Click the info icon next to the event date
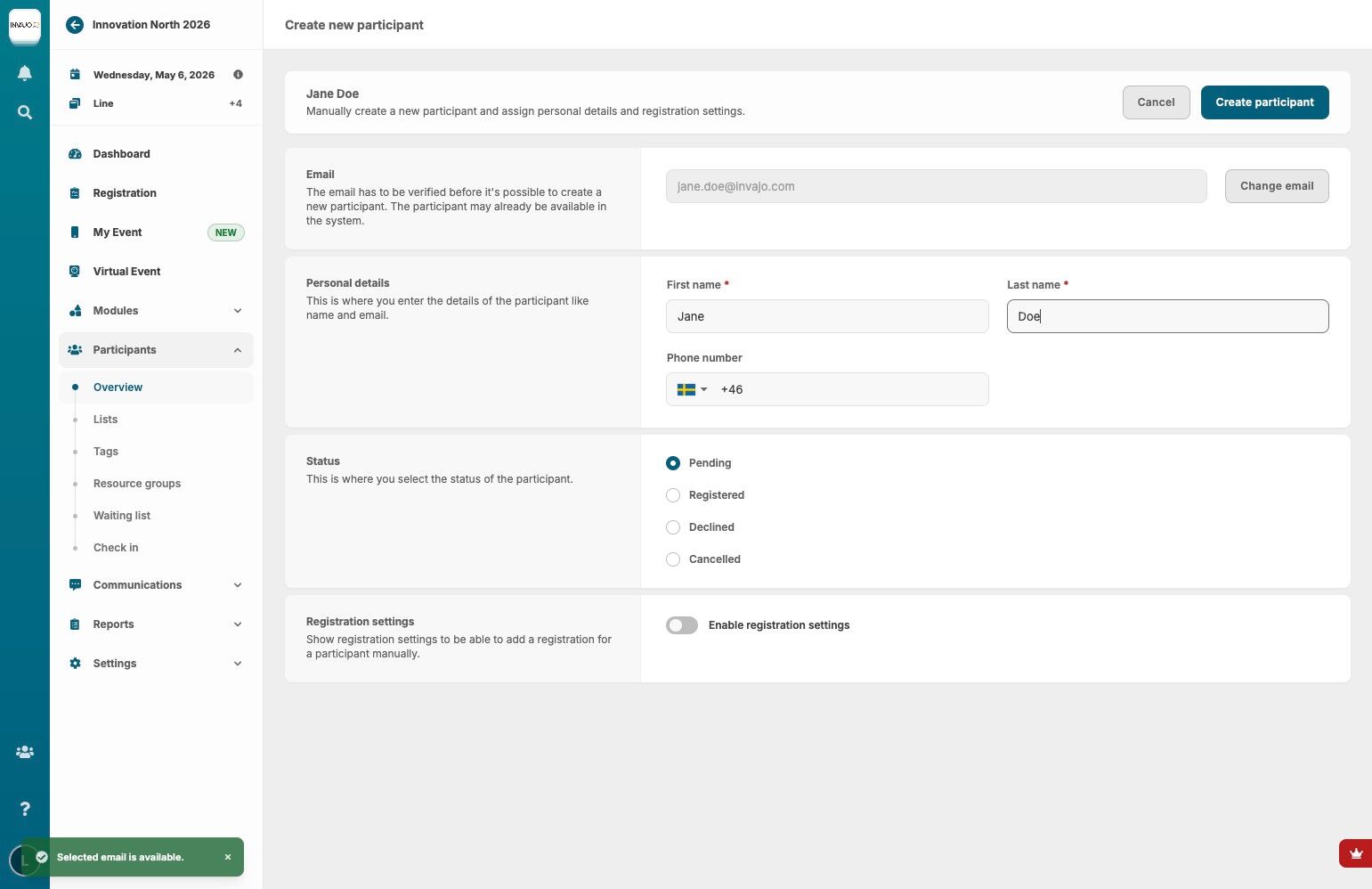This screenshot has height=889, width=1372. (x=238, y=75)
